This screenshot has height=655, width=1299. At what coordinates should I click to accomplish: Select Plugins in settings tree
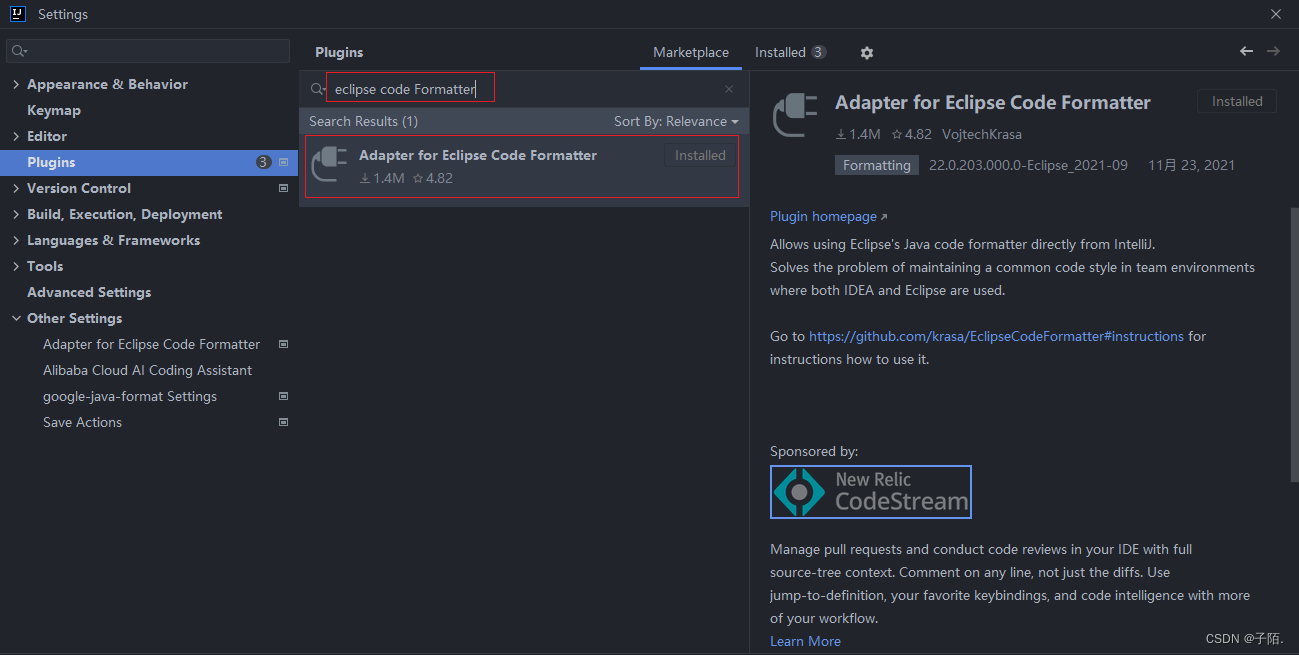[x=149, y=162]
